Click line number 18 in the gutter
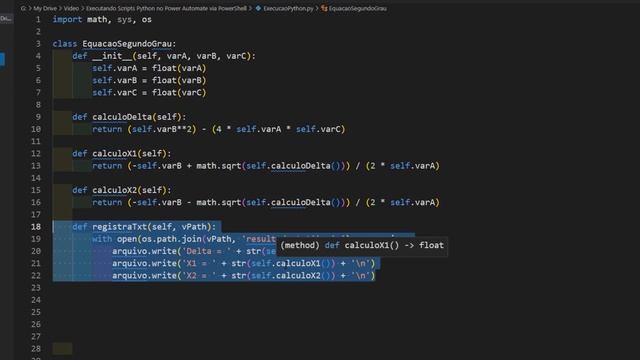Screen dimensions: 640x360 (36, 227)
